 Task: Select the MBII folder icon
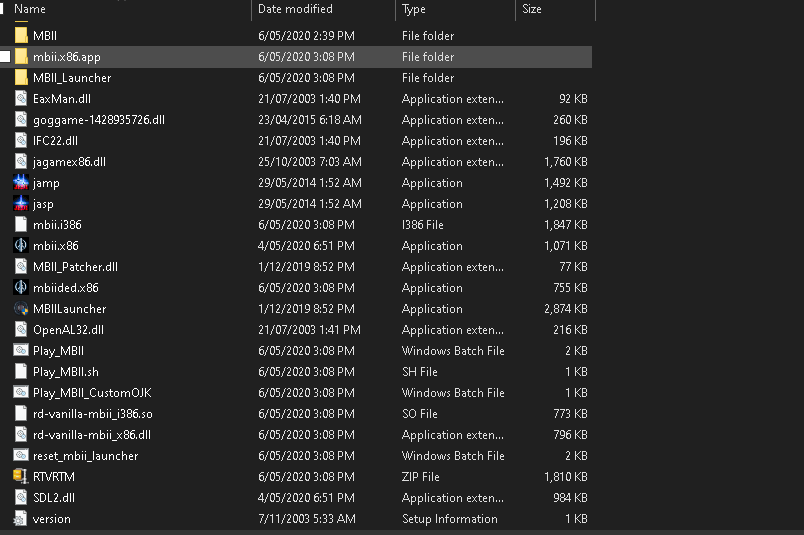click(21, 36)
